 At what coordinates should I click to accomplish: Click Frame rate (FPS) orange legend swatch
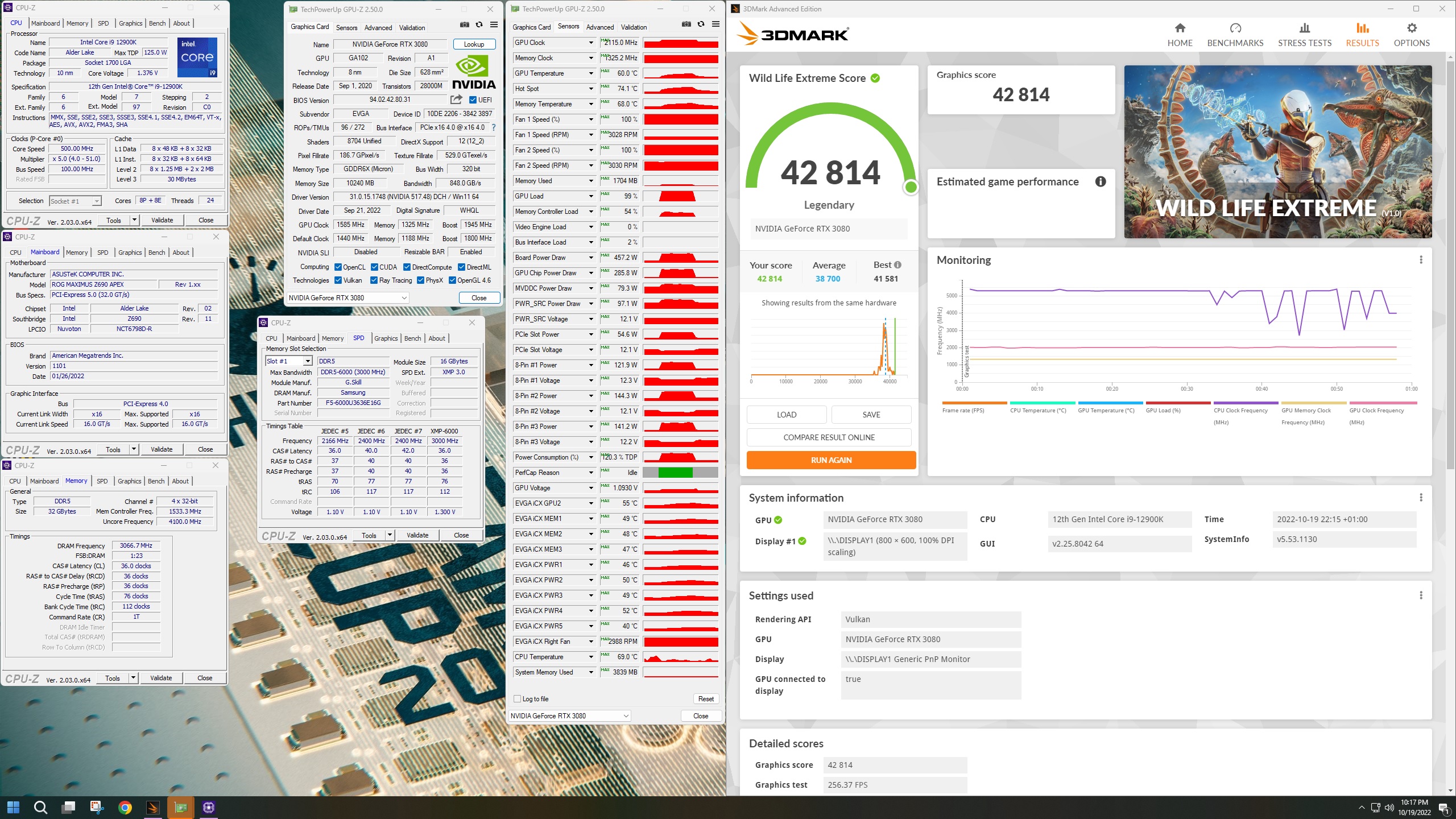974,403
